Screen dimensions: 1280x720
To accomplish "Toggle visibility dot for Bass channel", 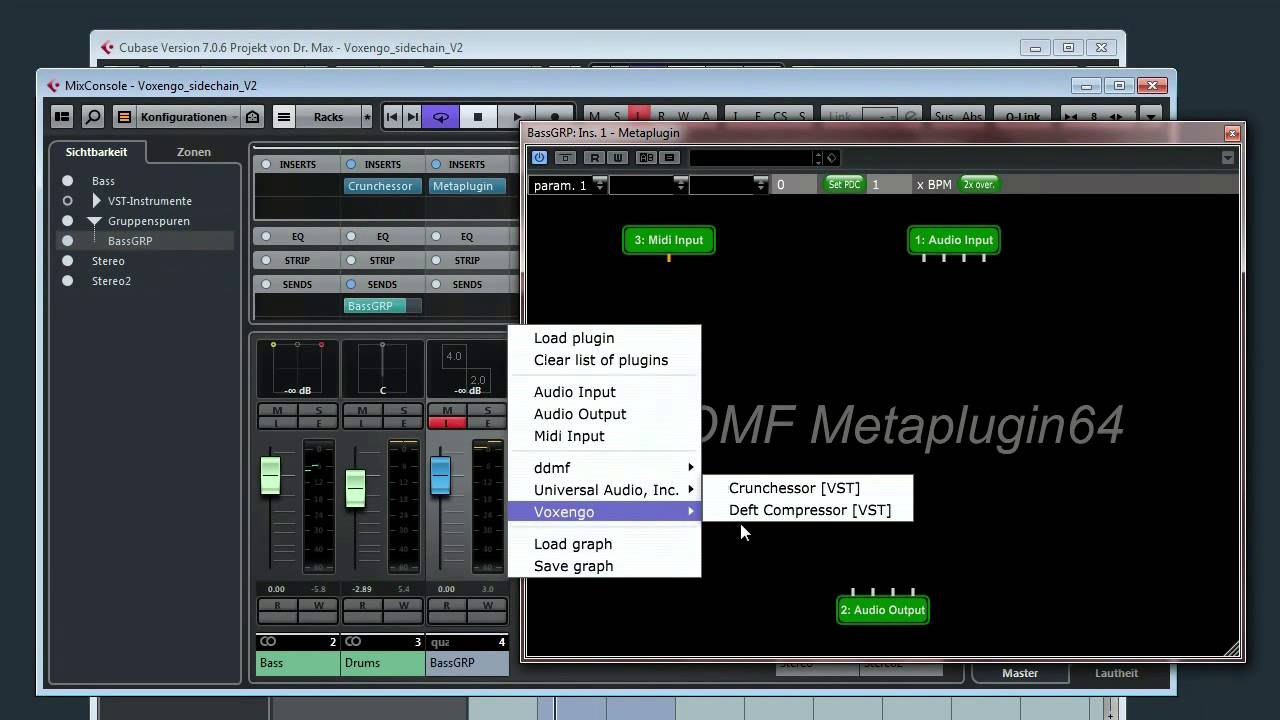I will click(x=68, y=181).
